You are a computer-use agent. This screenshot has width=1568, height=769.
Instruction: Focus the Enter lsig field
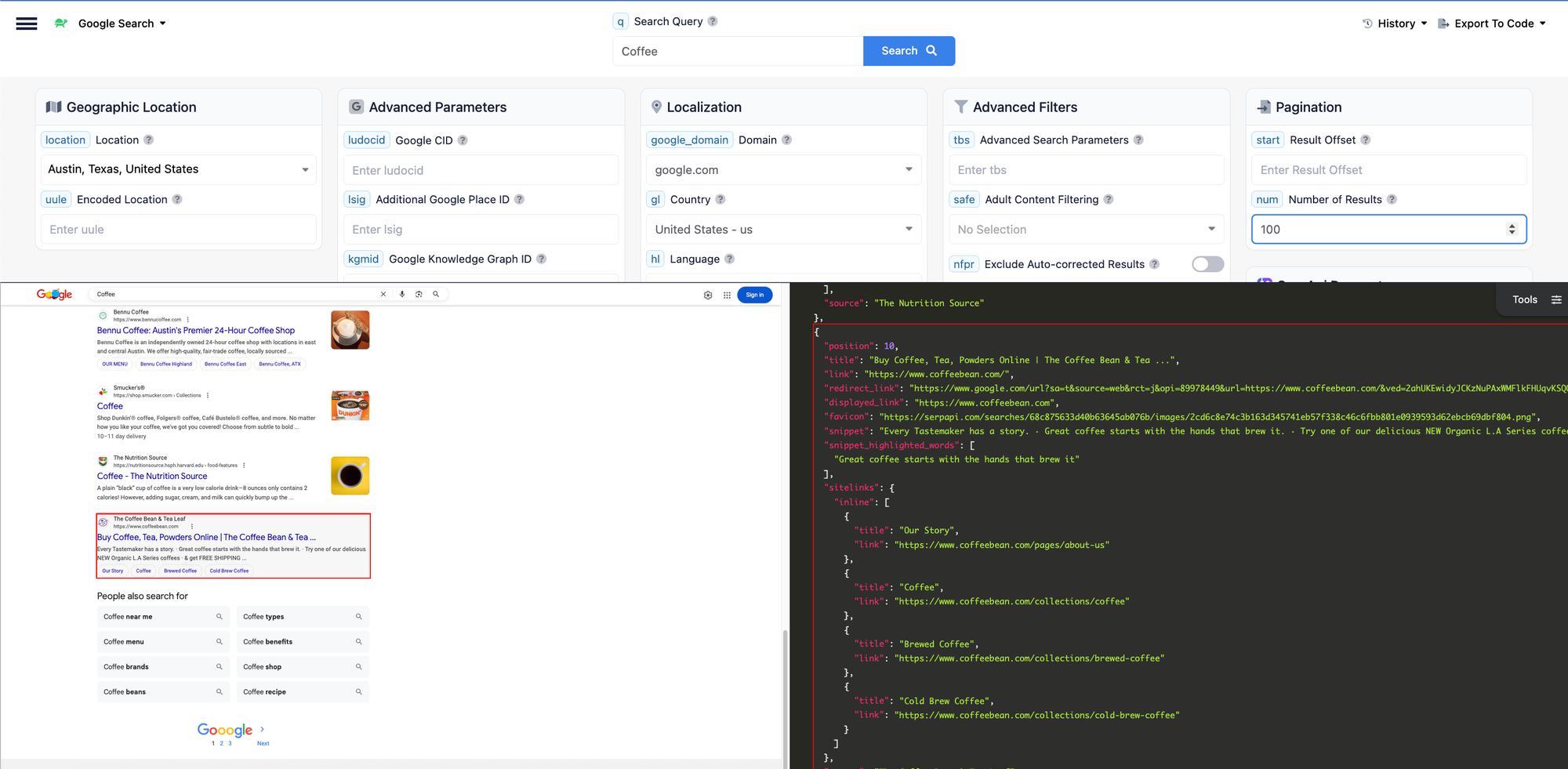(x=481, y=230)
